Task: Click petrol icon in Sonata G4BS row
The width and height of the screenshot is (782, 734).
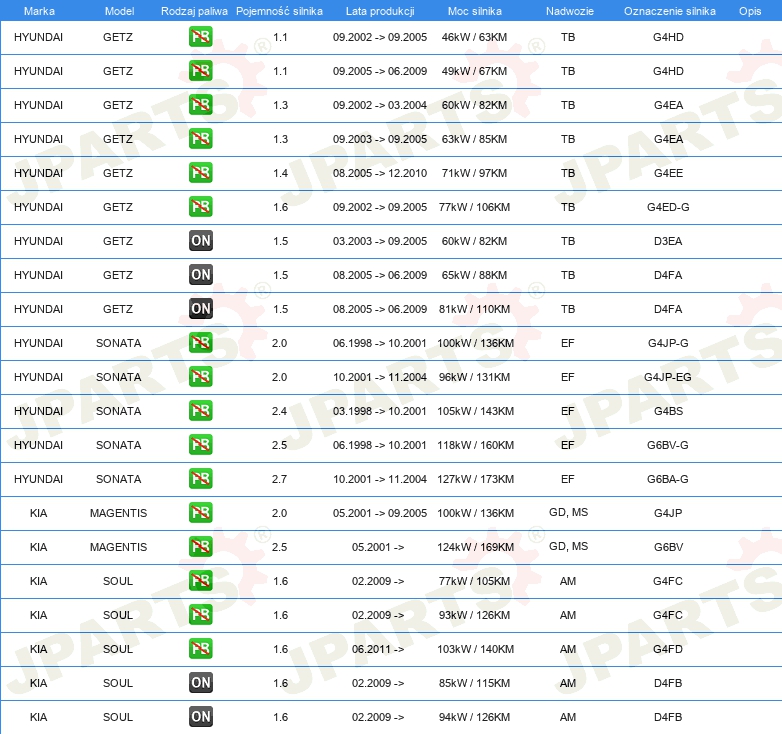Action: tap(200, 410)
